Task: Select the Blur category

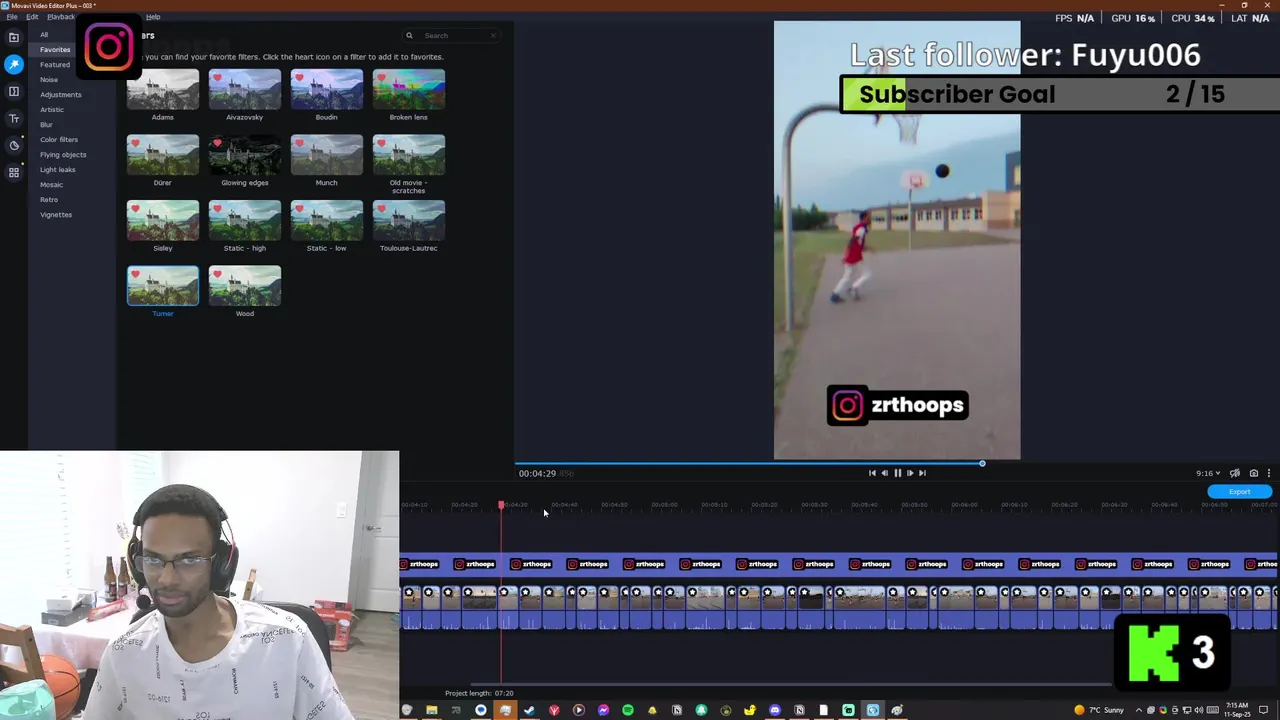Action: tap(46, 125)
